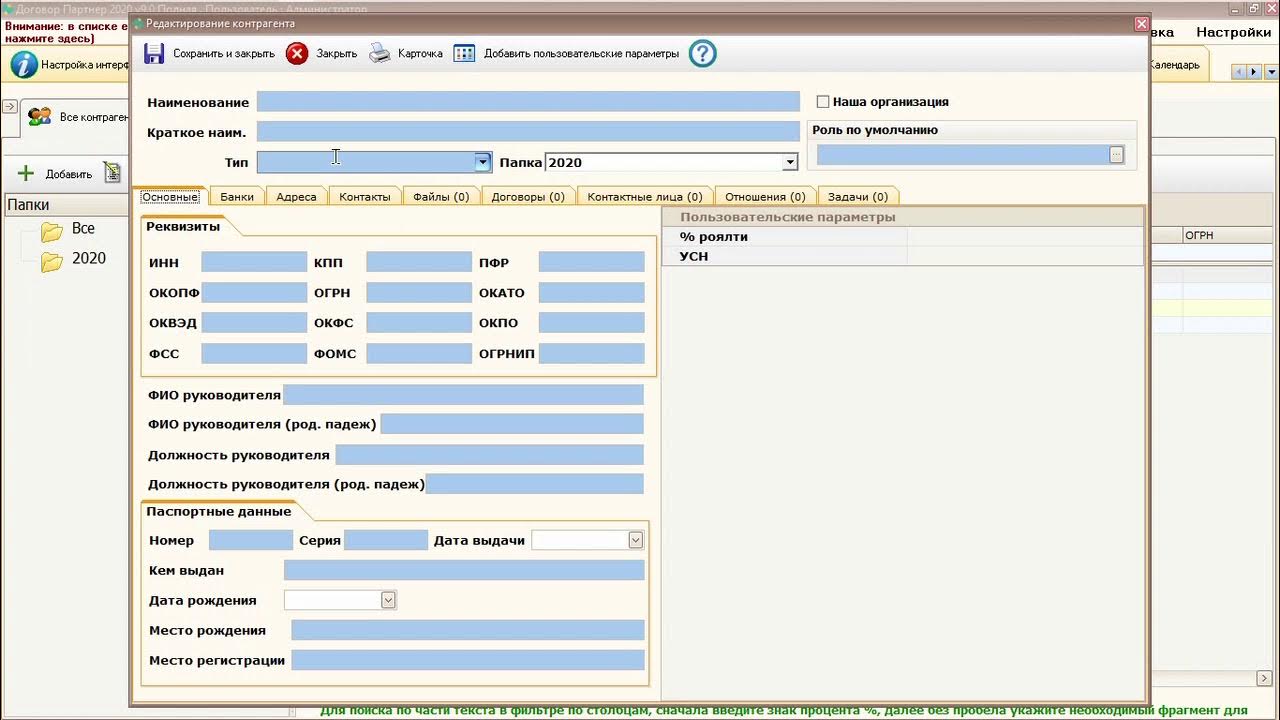Click the КПП input field
Screen dimensions: 1280x720
click(x=418, y=262)
